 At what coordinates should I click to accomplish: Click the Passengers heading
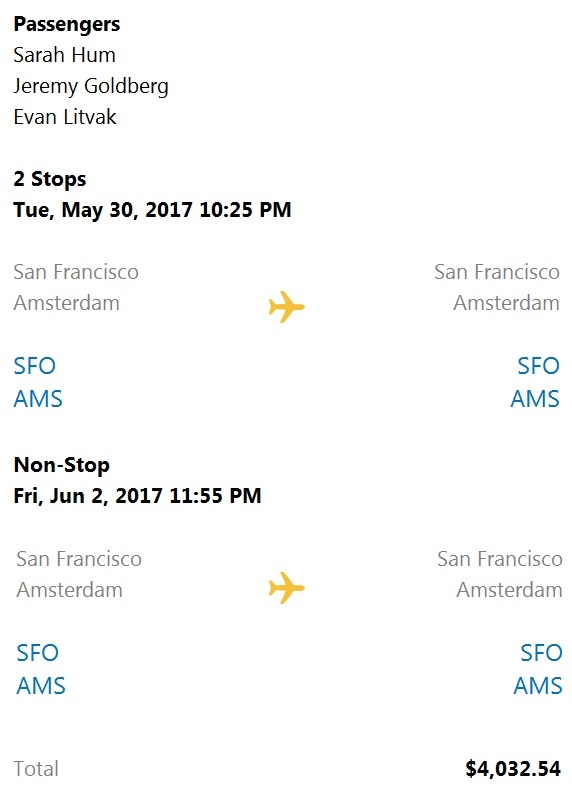pyautogui.click(x=67, y=25)
